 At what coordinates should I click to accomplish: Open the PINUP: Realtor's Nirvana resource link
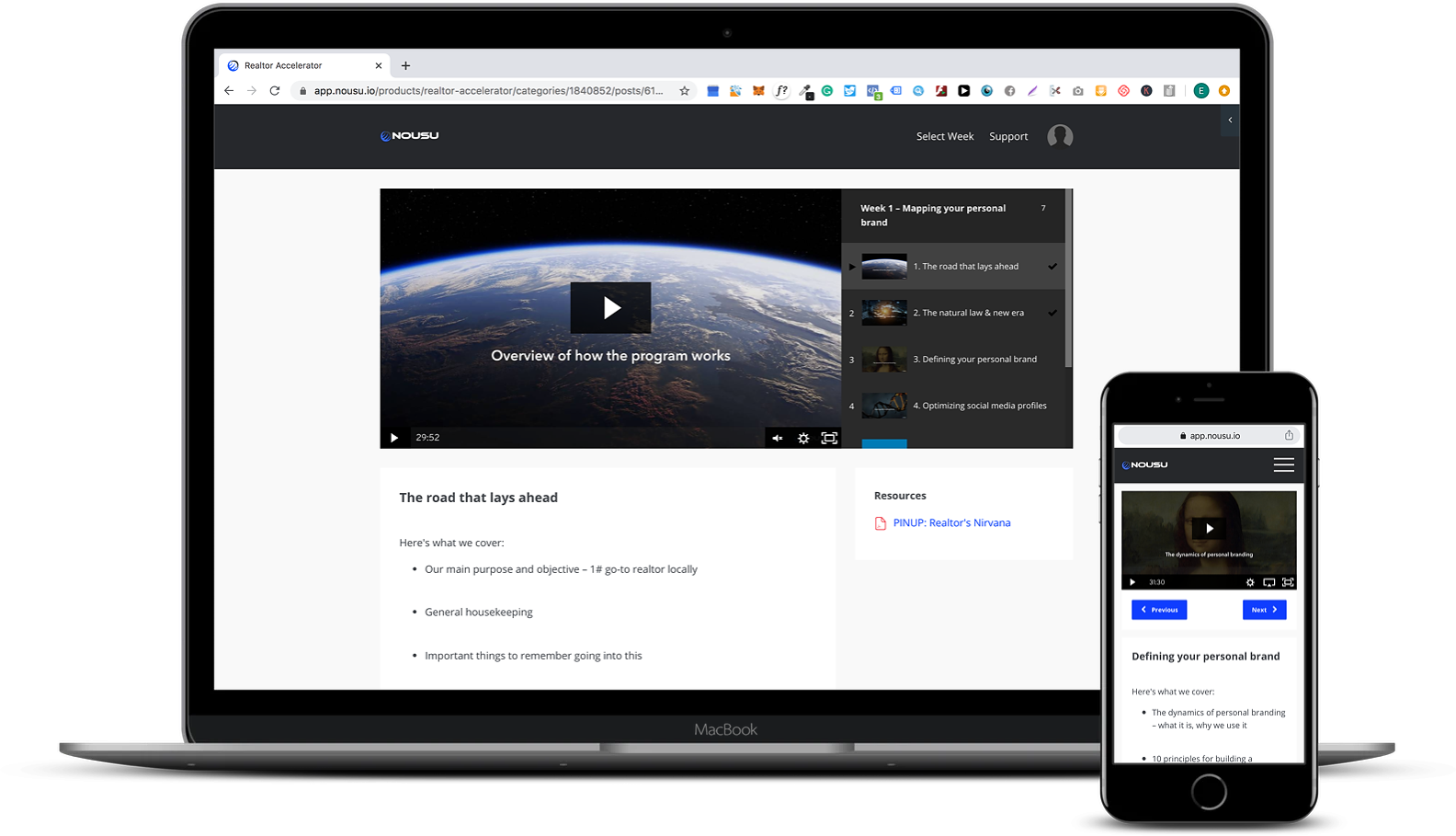tap(951, 522)
